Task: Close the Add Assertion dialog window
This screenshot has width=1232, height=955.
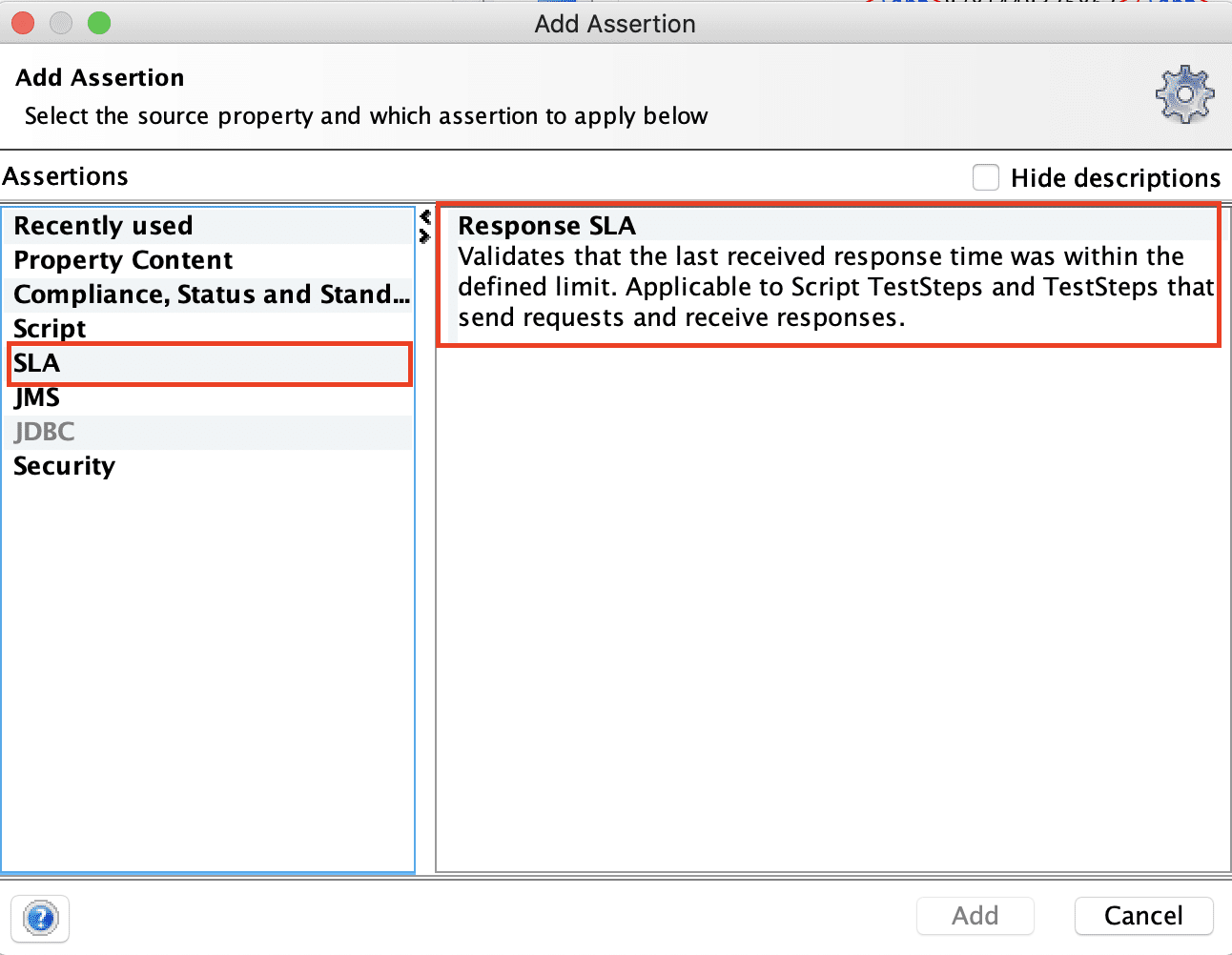Action: [x=23, y=23]
